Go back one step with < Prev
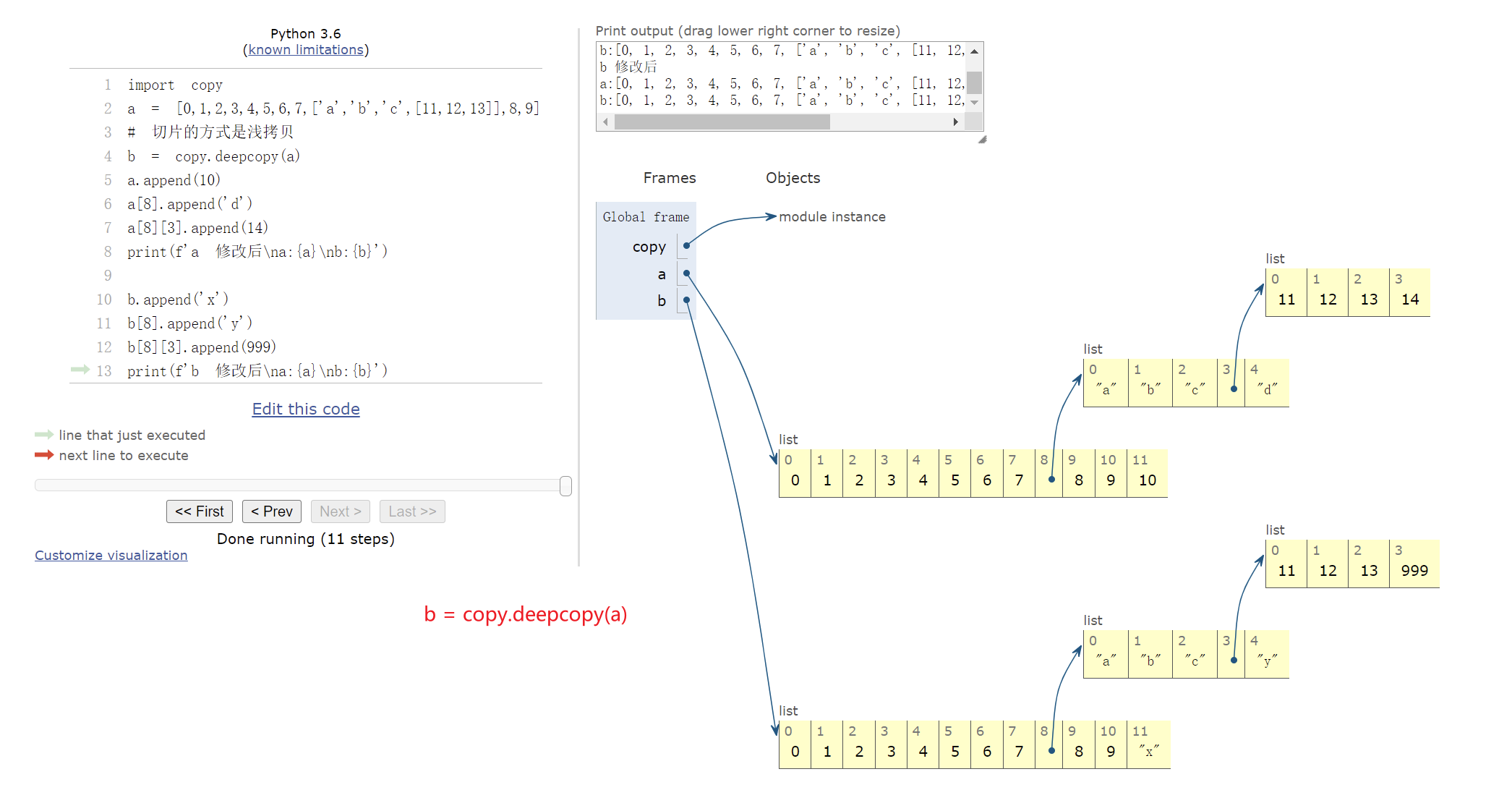This screenshot has width=1512, height=790. click(x=271, y=511)
